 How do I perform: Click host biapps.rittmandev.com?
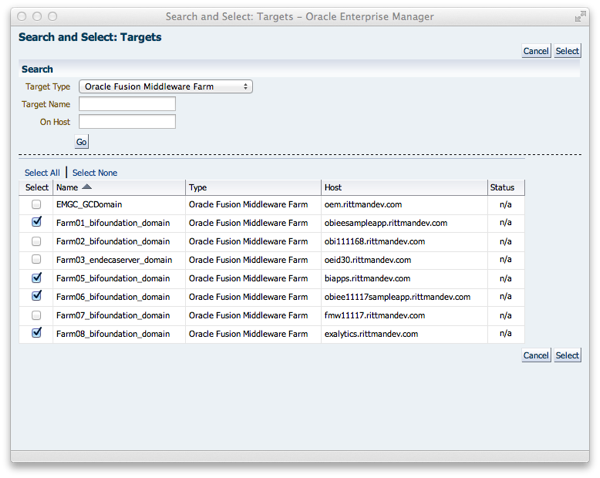tap(367, 278)
